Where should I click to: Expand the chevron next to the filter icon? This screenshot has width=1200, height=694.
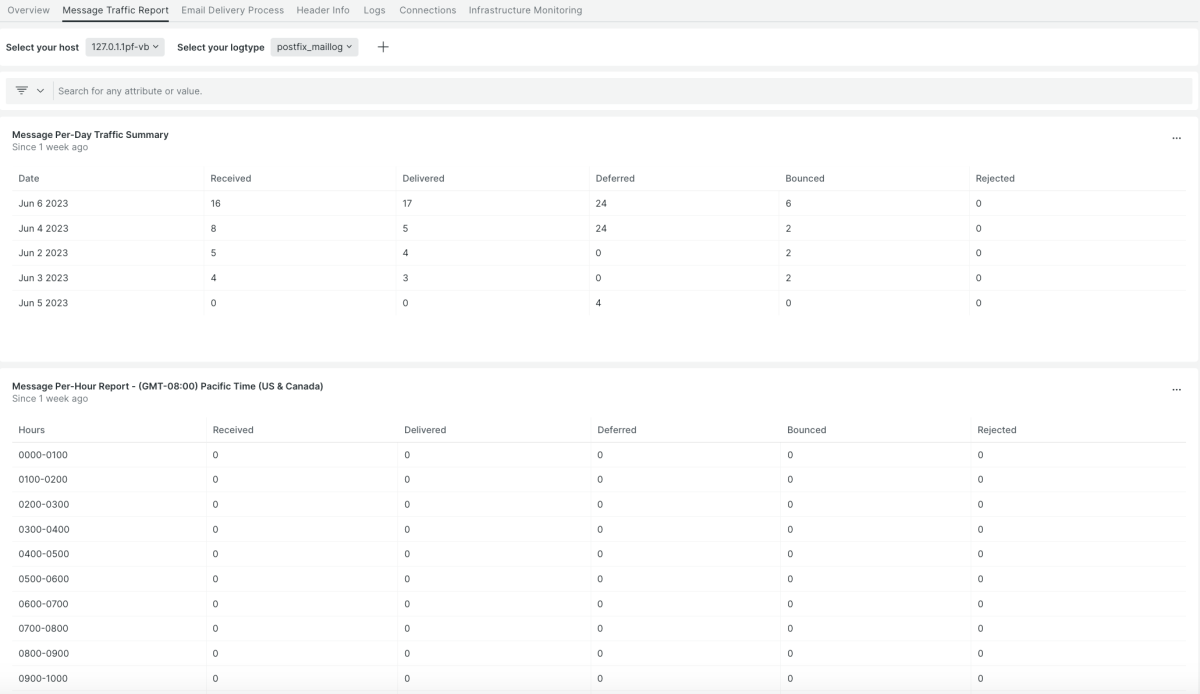coord(41,91)
